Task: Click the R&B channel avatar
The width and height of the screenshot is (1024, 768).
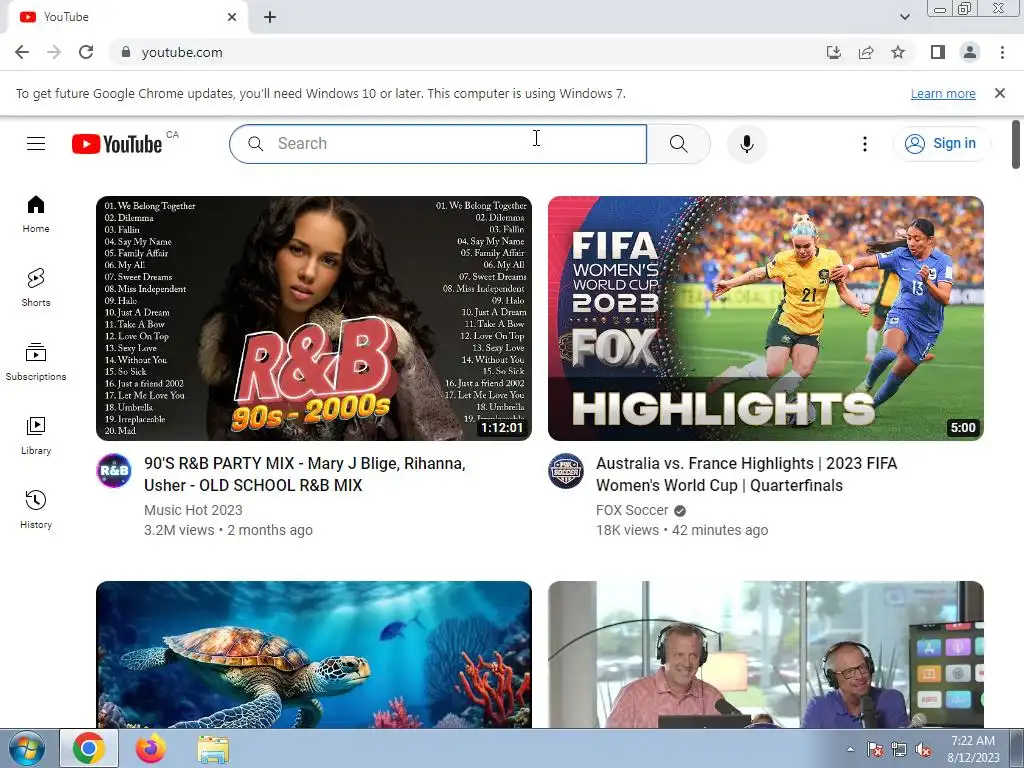Action: click(x=114, y=471)
